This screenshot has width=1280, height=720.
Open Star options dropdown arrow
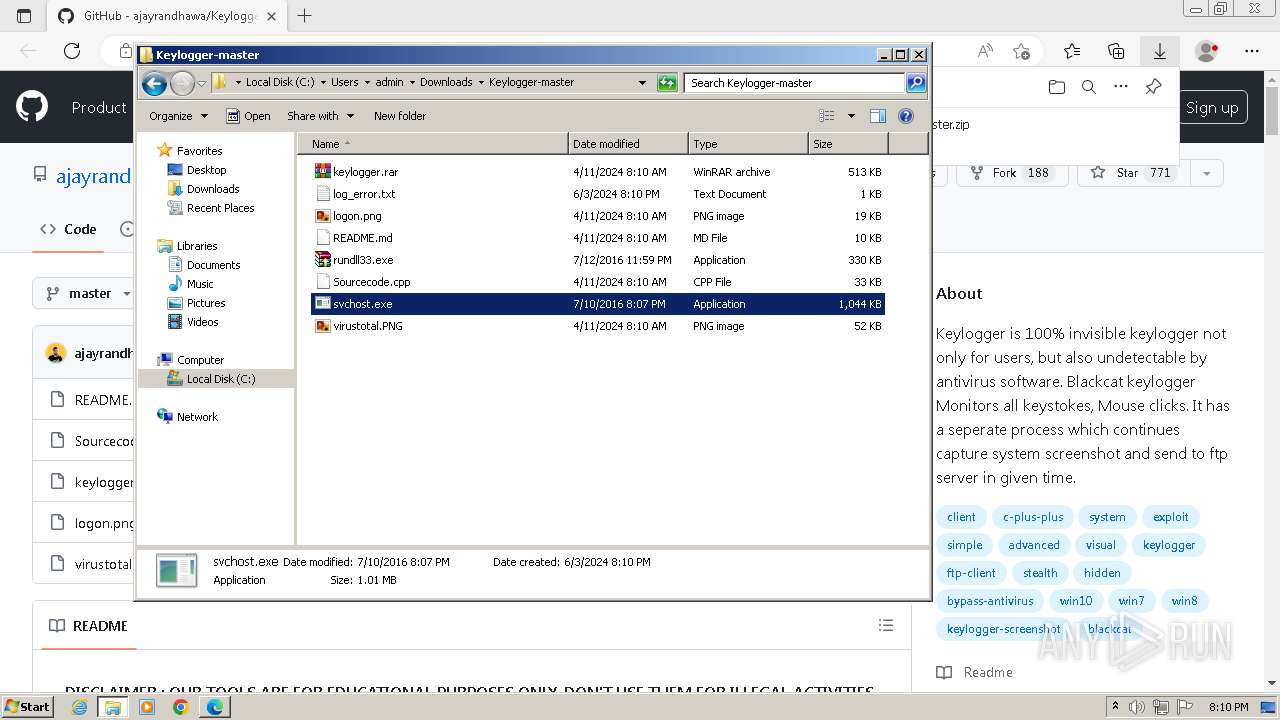pyautogui.click(x=1207, y=173)
